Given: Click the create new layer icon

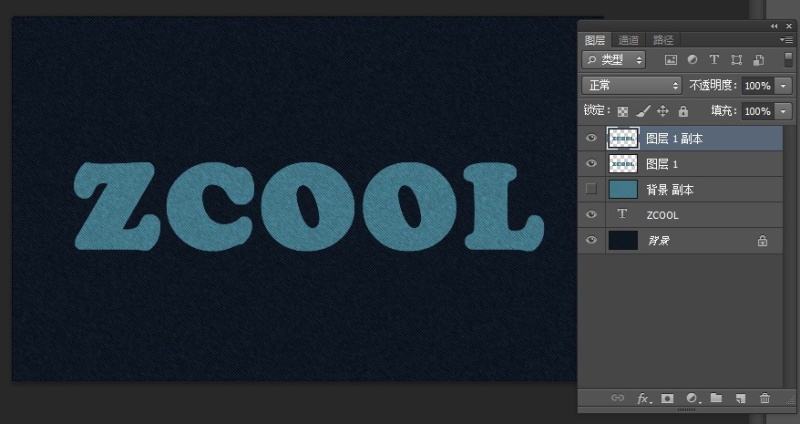Looking at the screenshot, I should (x=740, y=398).
